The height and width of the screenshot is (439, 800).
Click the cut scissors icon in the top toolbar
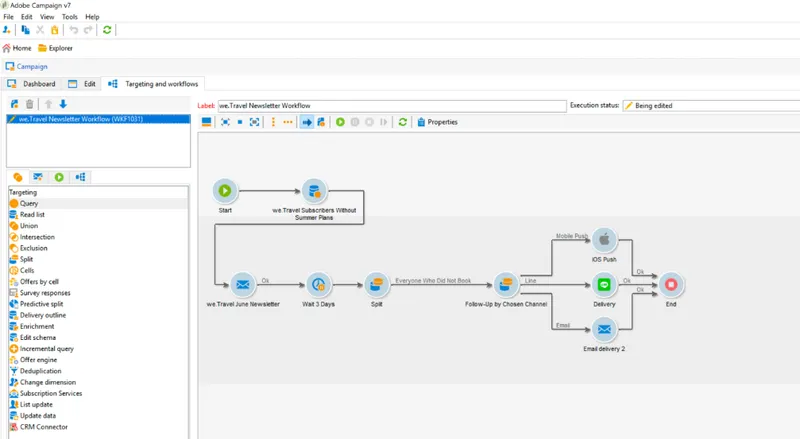40,30
